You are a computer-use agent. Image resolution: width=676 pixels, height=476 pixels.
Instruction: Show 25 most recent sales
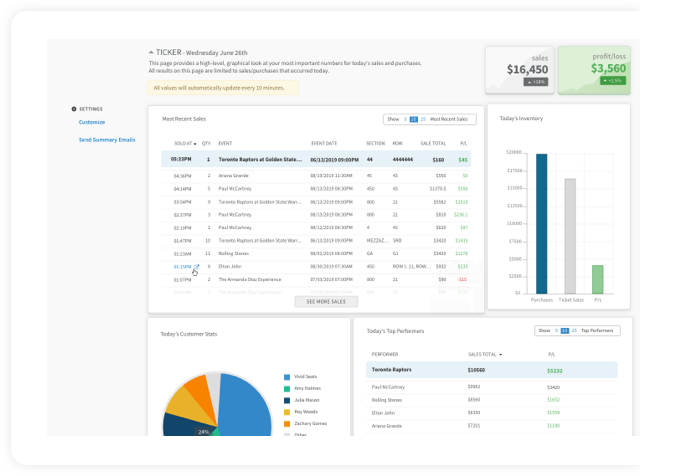point(423,119)
